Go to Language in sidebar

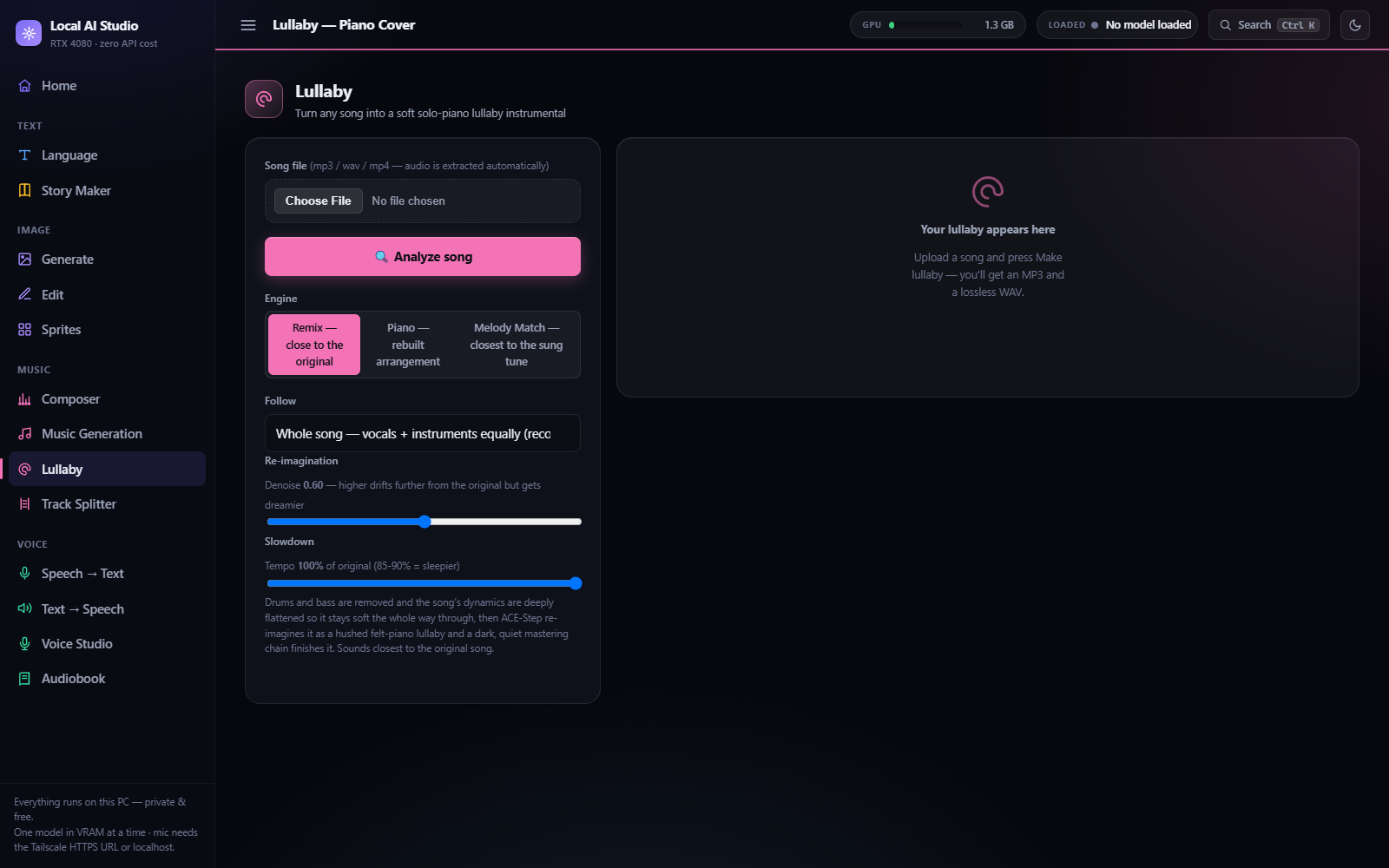[x=108, y=155]
